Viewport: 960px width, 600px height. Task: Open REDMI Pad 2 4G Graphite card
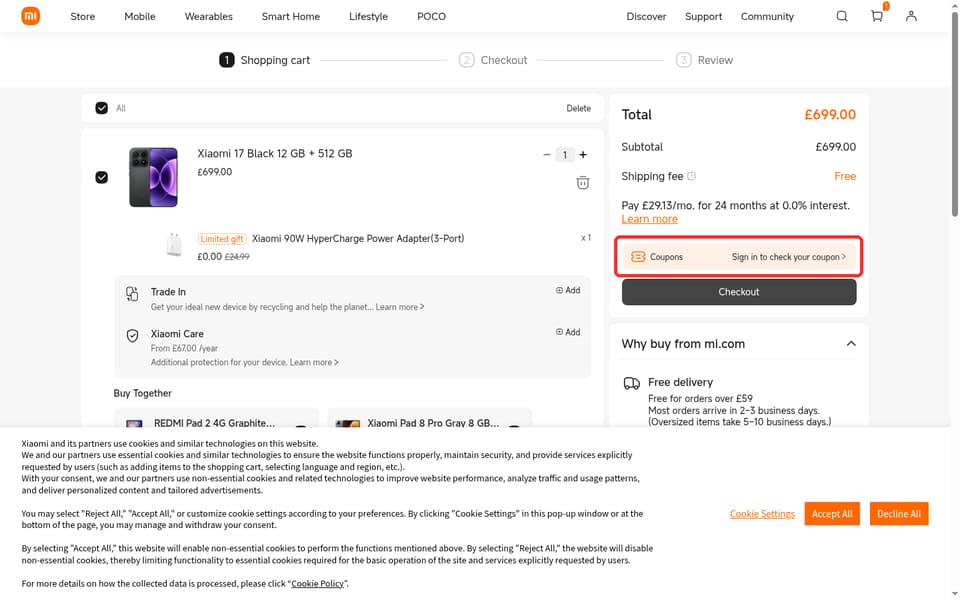coord(216,419)
